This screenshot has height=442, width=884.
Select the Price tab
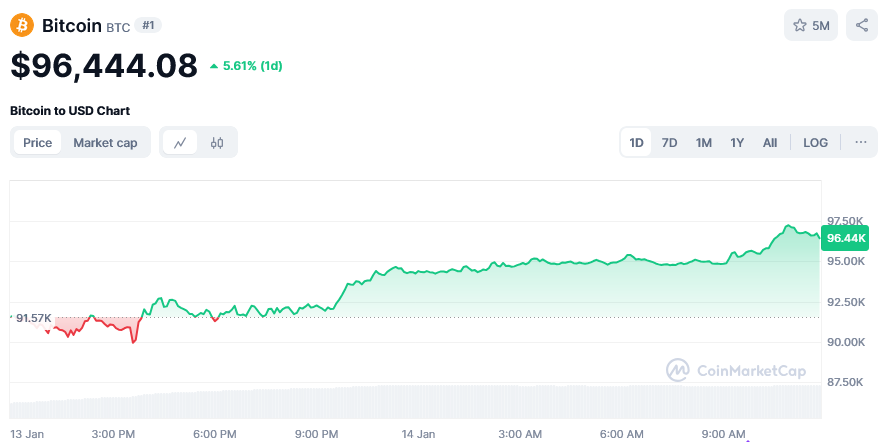coord(37,143)
